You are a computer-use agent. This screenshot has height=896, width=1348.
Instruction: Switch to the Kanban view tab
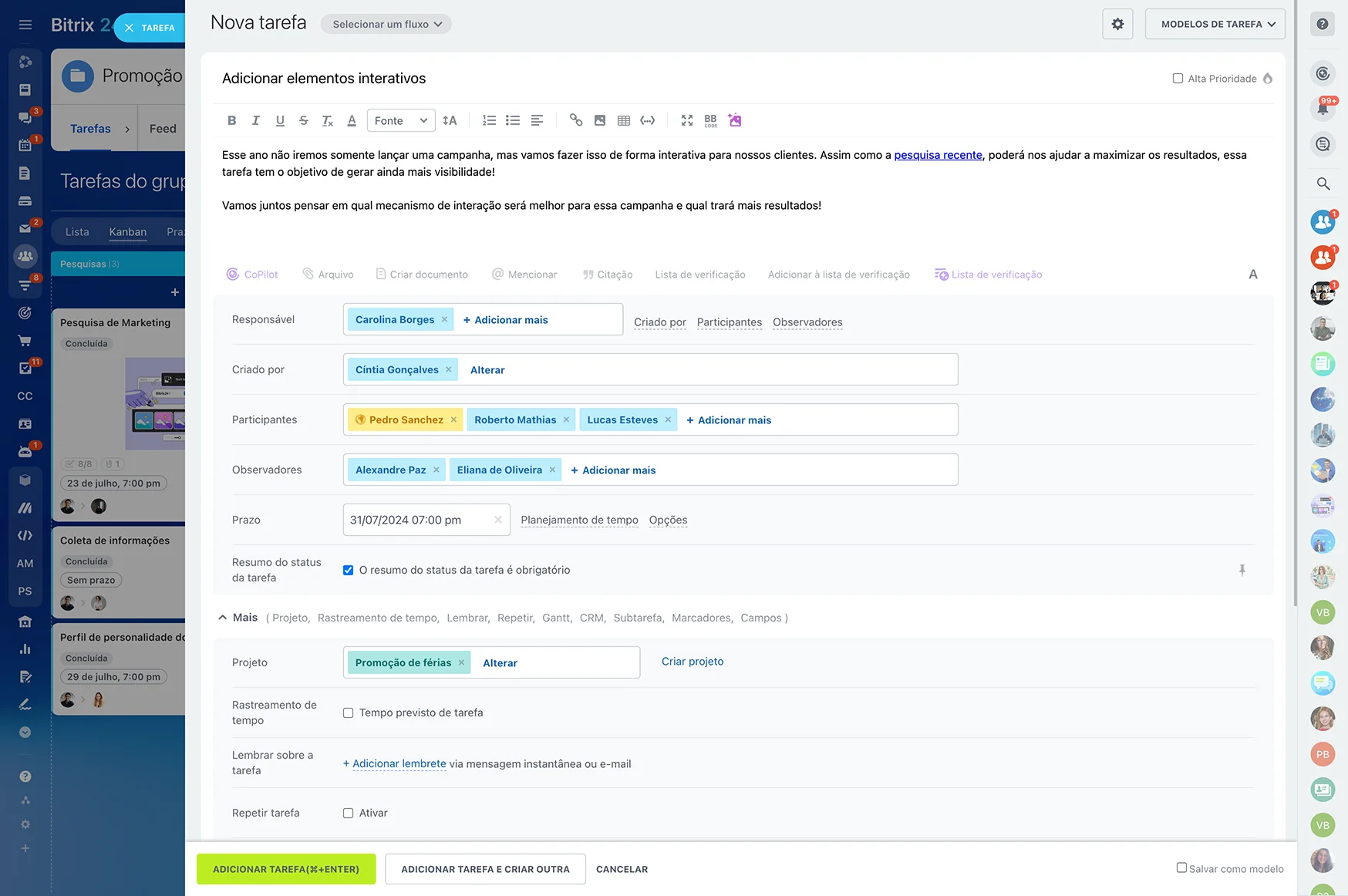coord(128,232)
